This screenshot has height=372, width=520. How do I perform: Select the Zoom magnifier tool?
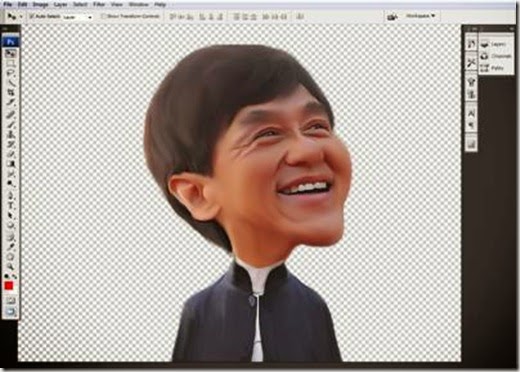[x=11, y=266]
